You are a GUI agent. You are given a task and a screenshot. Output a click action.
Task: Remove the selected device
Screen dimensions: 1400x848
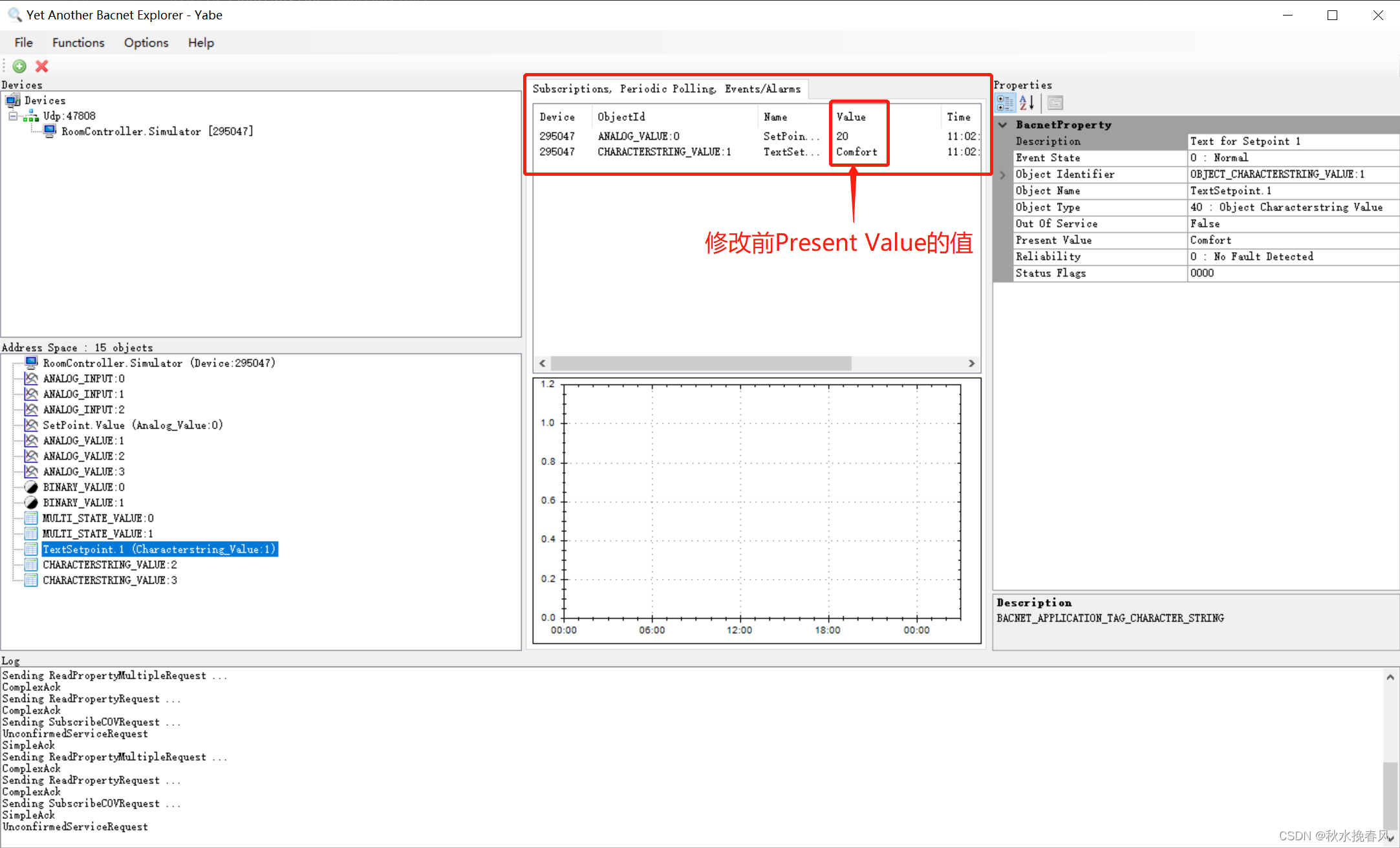coord(41,66)
